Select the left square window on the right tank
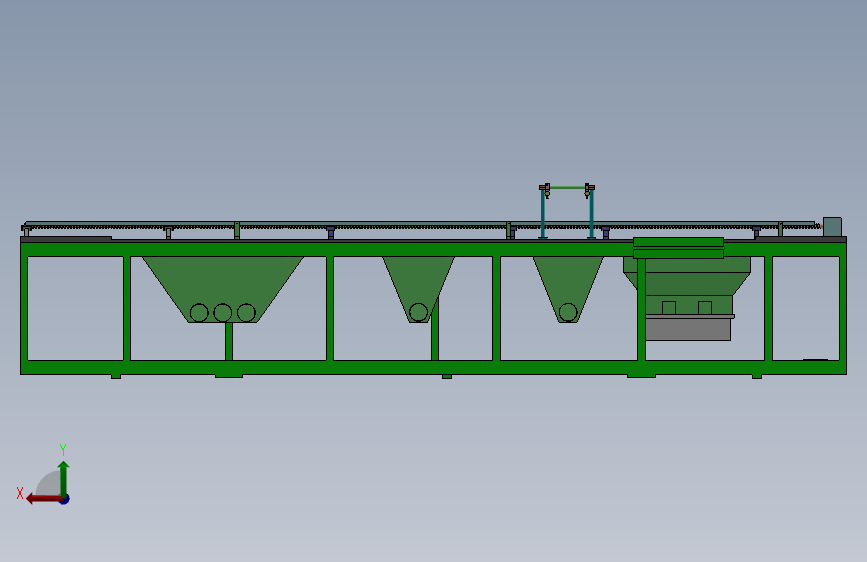Image resolution: width=867 pixels, height=562 pixels. [669, 308]
